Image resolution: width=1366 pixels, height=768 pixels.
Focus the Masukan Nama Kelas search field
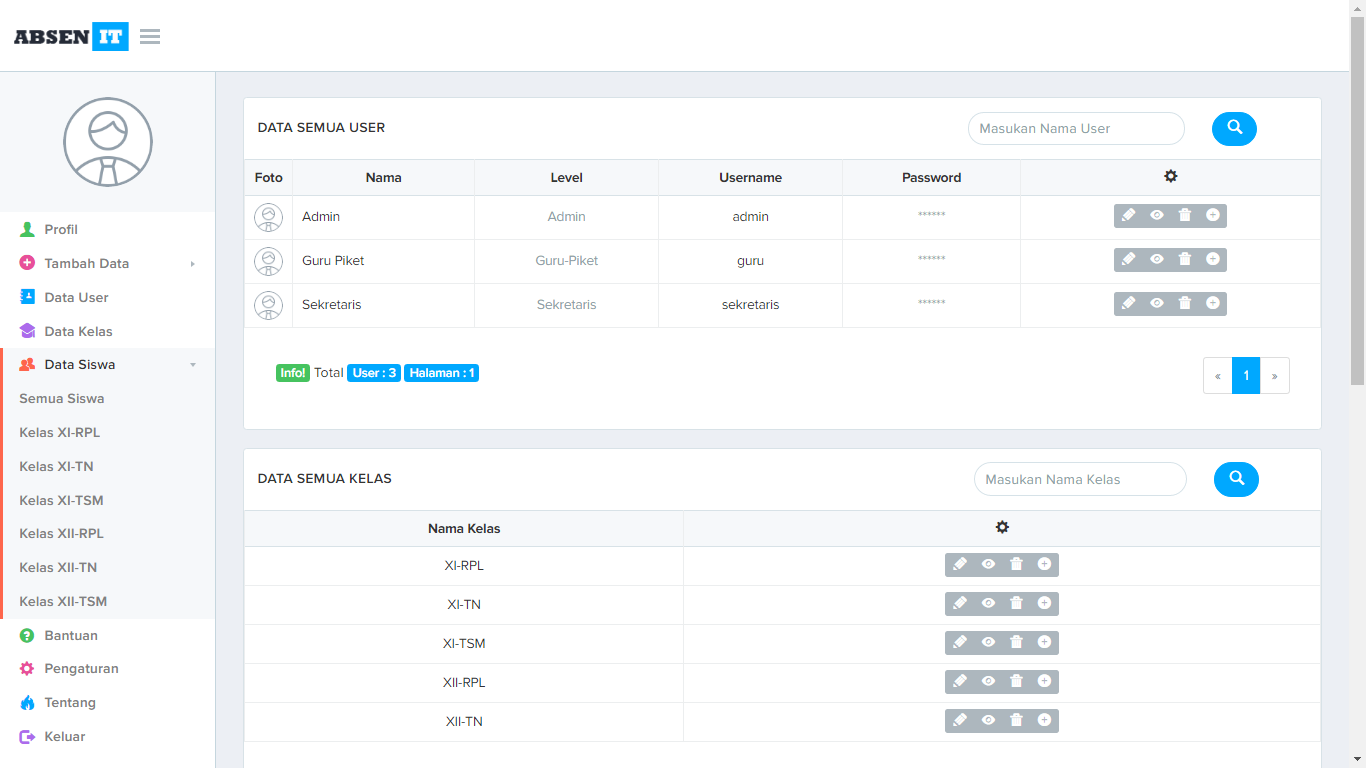1080,479
